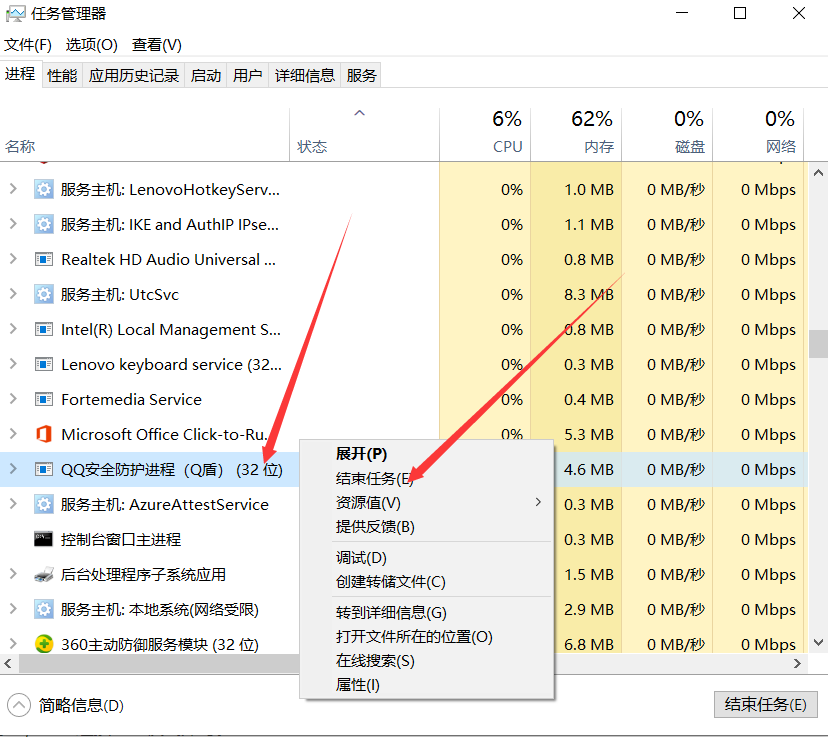
Task: Click the UtcSvc service host gear icon
Action: click(x=44, y=294)
